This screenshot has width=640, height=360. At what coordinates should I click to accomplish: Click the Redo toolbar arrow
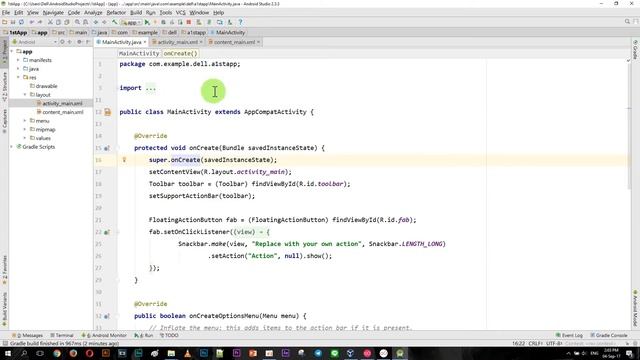point(40,22)
